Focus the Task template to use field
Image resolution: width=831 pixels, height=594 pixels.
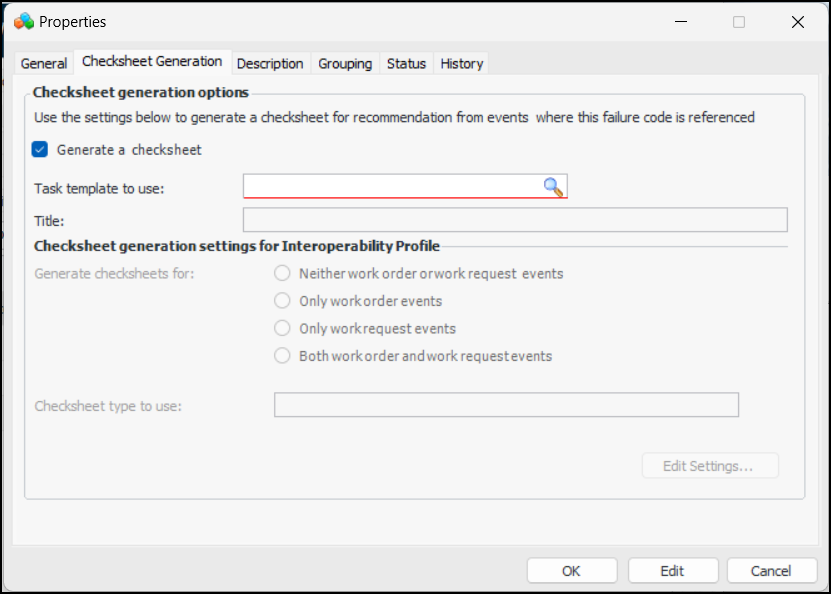click(392, 186)
